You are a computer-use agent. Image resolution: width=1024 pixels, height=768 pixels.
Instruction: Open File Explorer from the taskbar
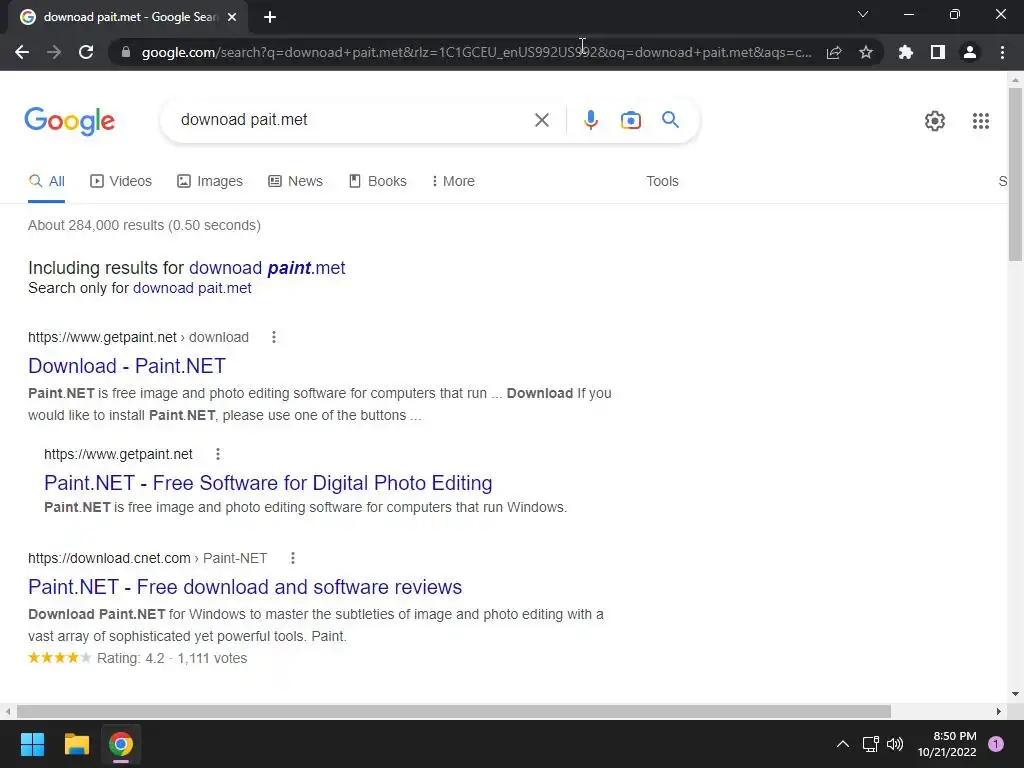(x=76, y=744)
